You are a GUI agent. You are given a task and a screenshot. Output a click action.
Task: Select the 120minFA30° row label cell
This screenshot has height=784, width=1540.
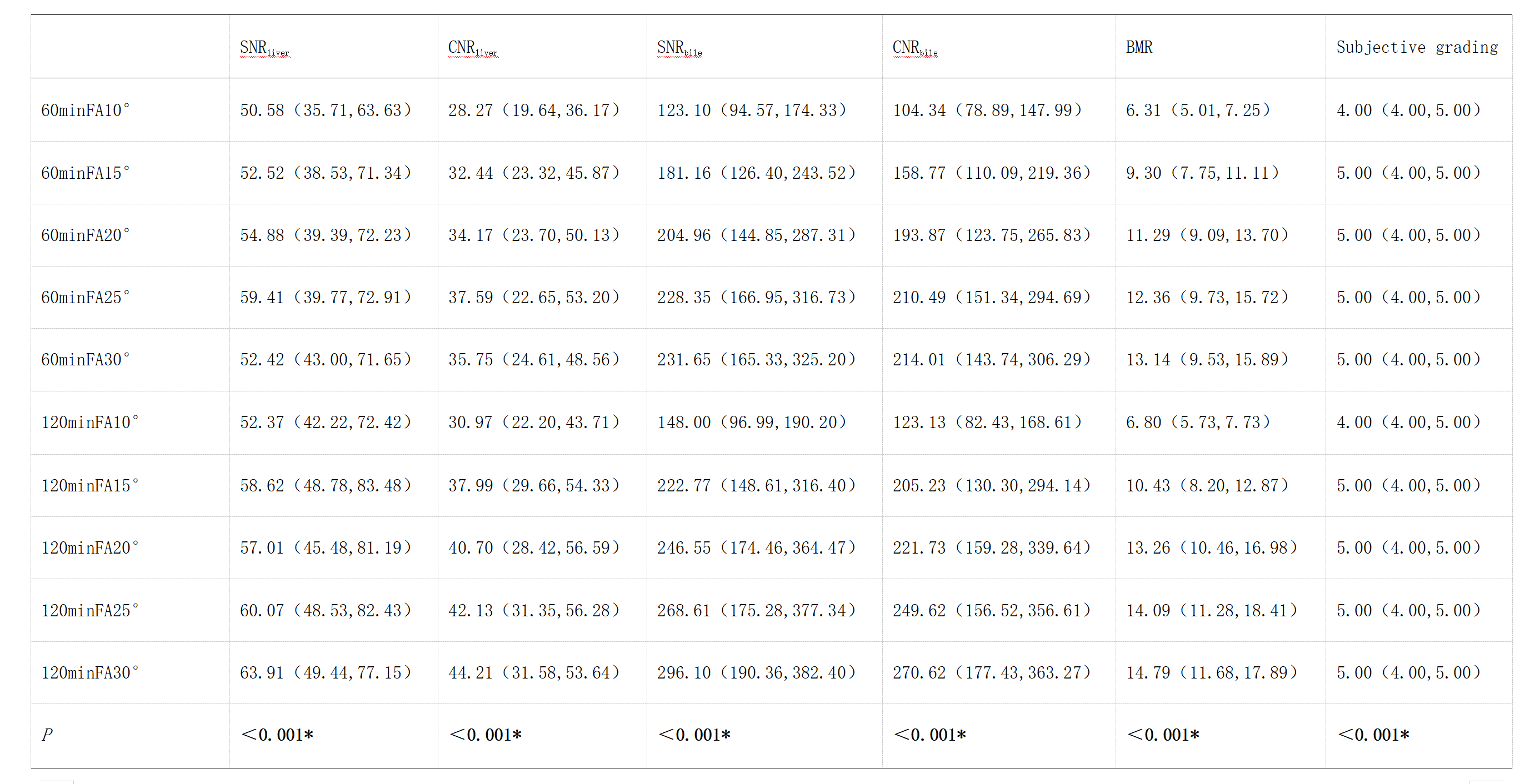coord(89,673)
